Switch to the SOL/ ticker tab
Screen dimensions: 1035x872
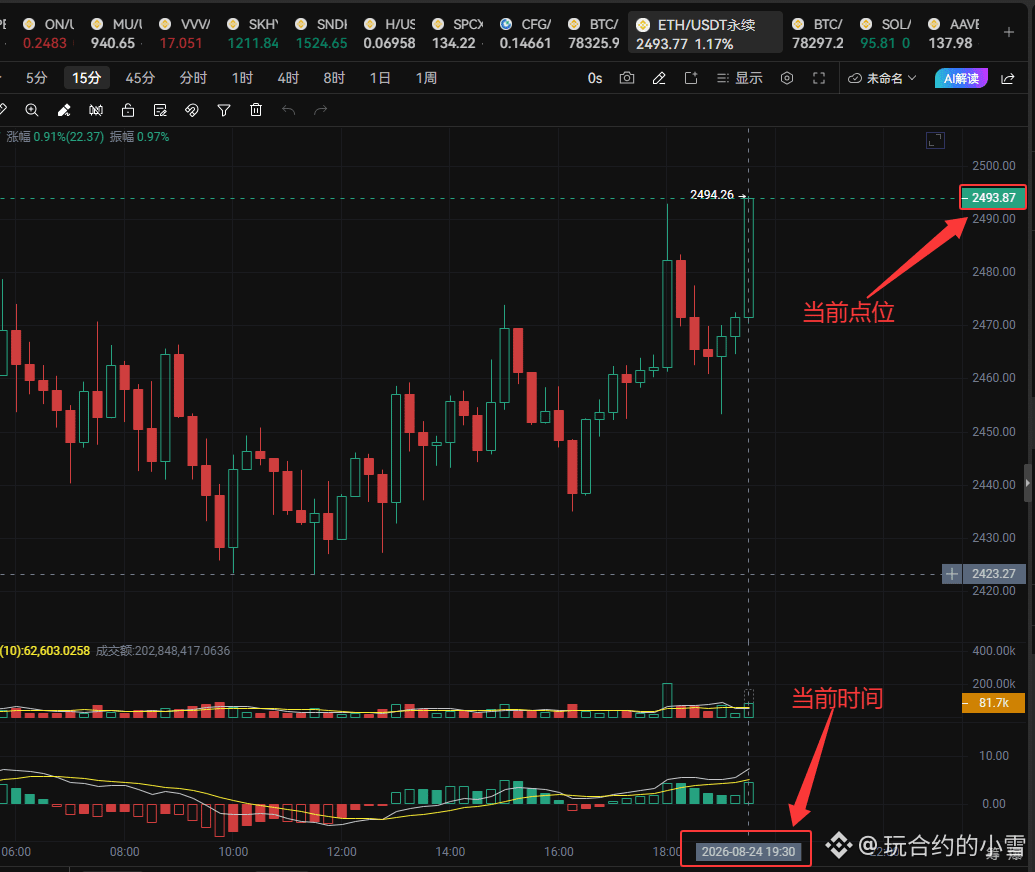click(x=886, y=33)
